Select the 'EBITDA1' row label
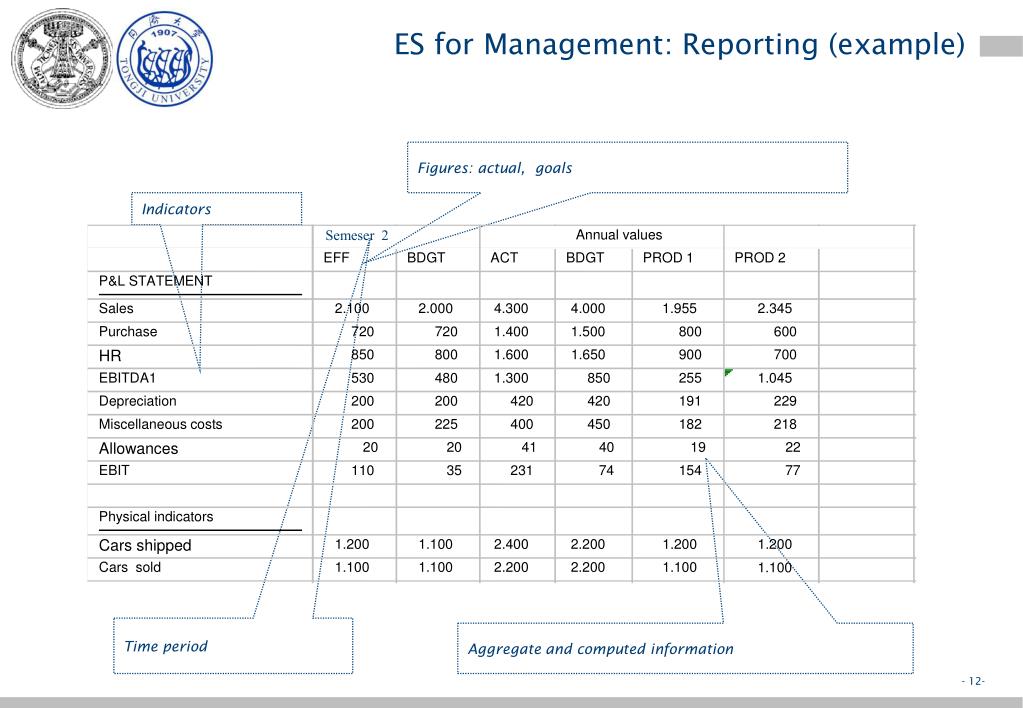 pyautogui.click(x=127, y=378)
